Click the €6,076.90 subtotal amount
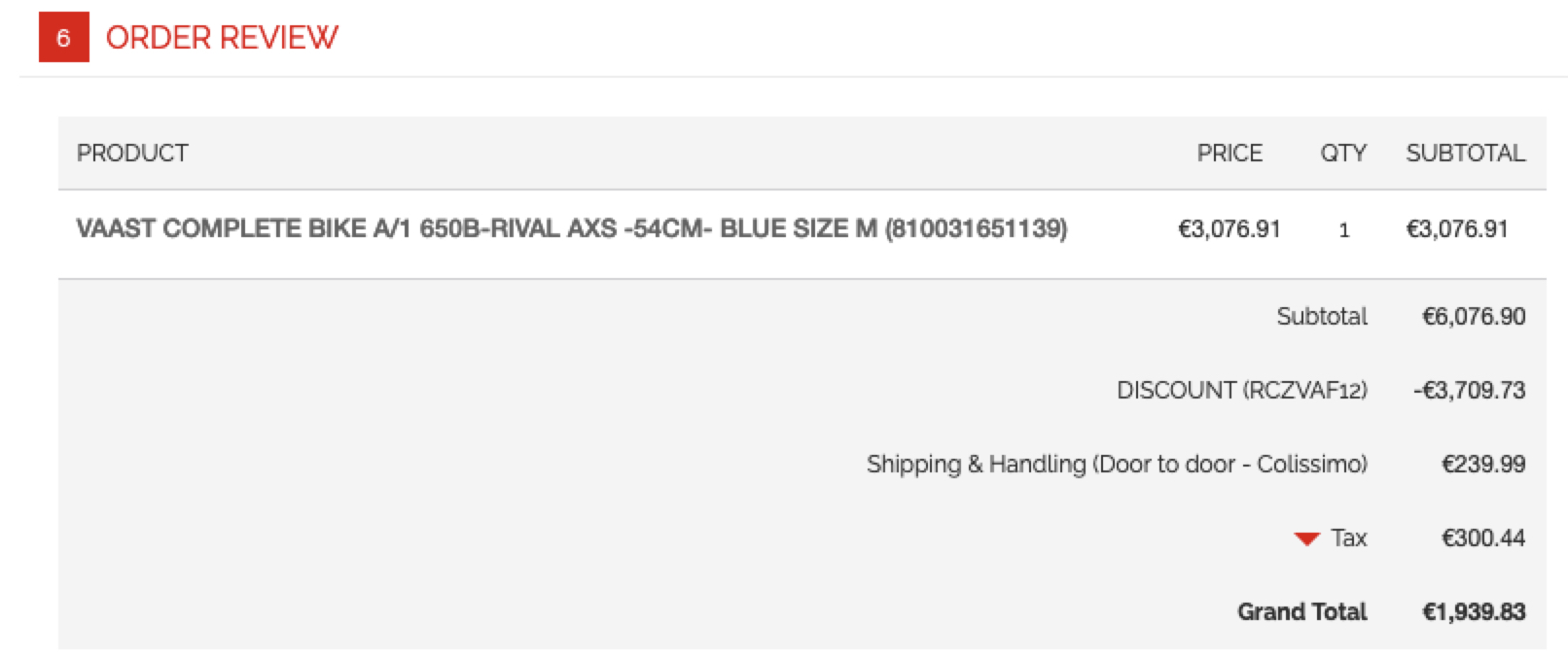Viewport: 1568px width, 659px height. (x=1474, y=316)
